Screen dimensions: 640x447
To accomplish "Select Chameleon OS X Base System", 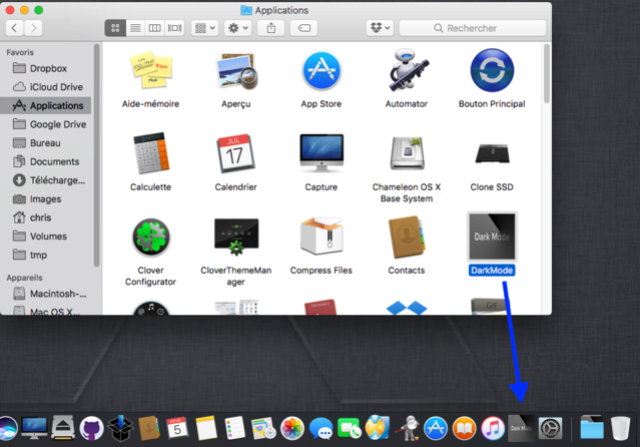I will (407, 153).
